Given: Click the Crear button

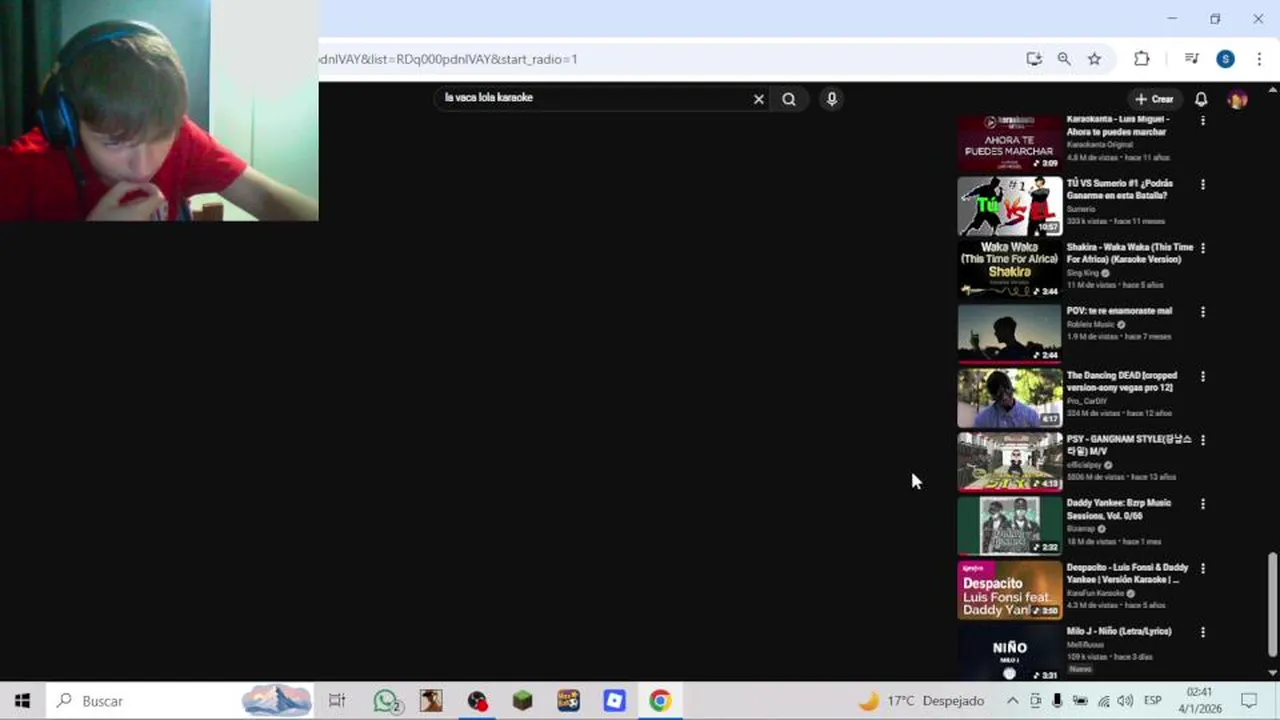Looking at the screenshot, I should click(x=1154, y=99).
